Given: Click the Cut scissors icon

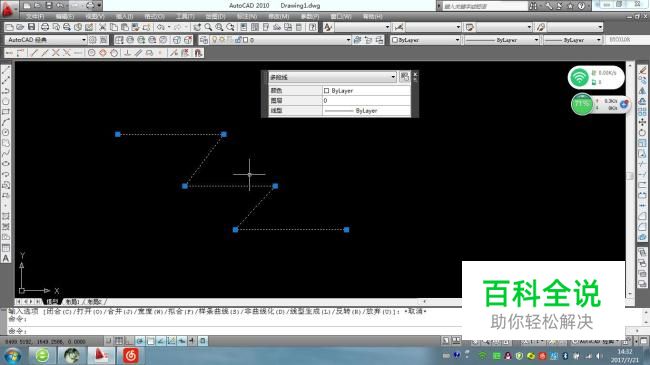Looking at the screenshot, I should pyautogui.click(x=102, y=27).
